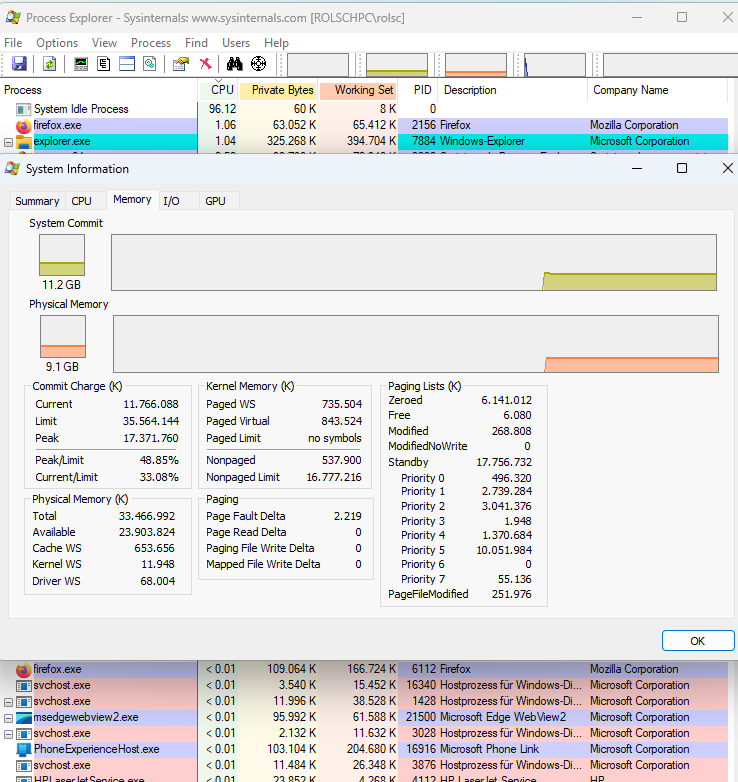Open process Properties toolbar icon
This screenshot has height=782, width=738.
(x=181, y=64)
